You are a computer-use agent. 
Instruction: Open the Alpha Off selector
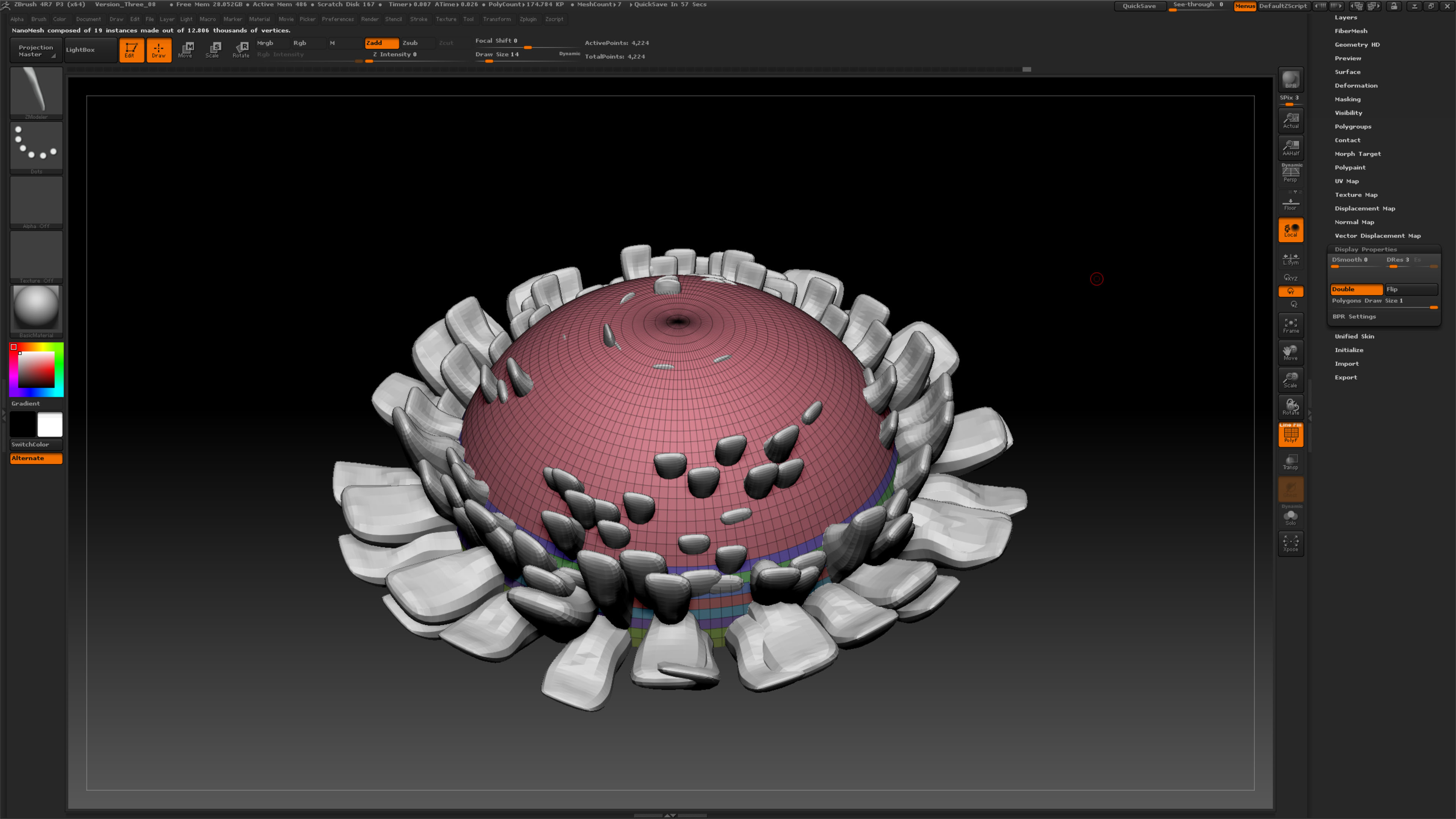coord(36,202)
